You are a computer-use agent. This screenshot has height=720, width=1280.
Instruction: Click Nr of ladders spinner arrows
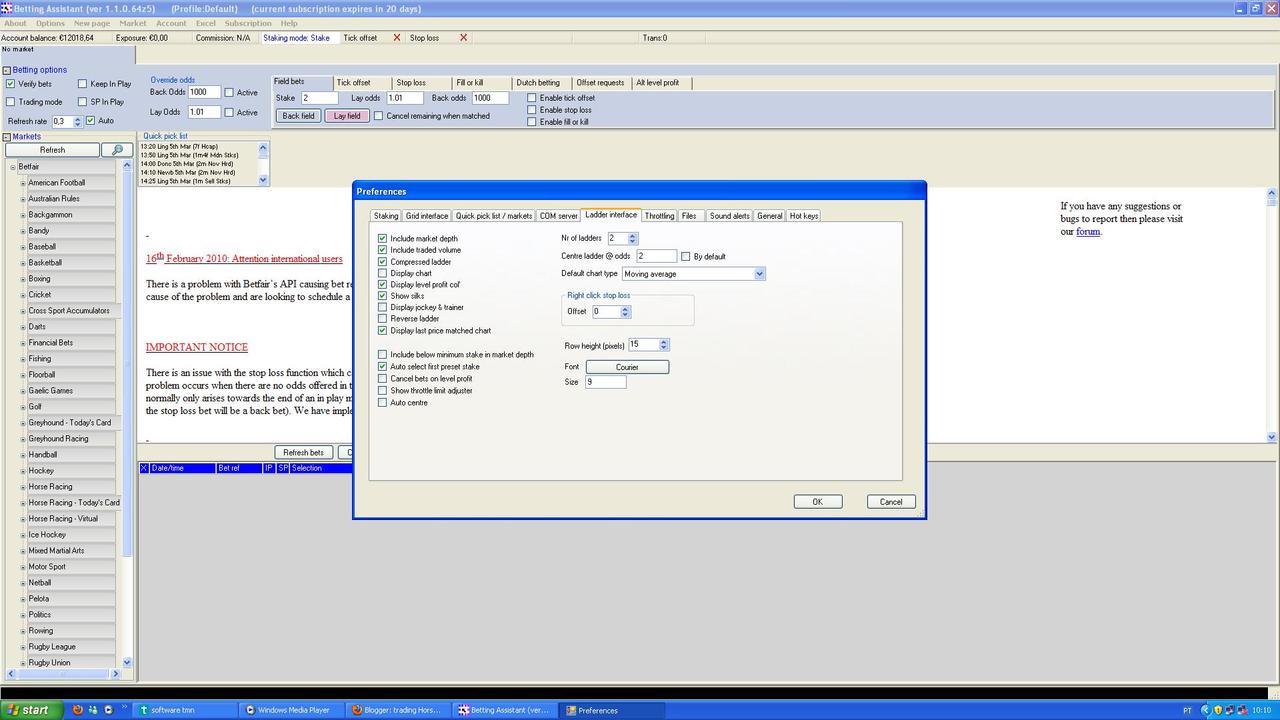[632, 238]
